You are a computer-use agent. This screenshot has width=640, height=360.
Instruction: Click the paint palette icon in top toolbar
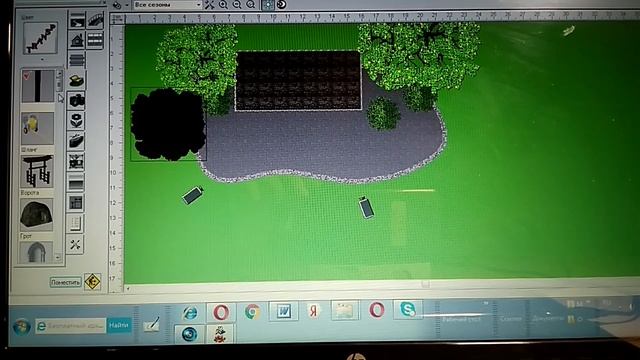click(117, 5)
